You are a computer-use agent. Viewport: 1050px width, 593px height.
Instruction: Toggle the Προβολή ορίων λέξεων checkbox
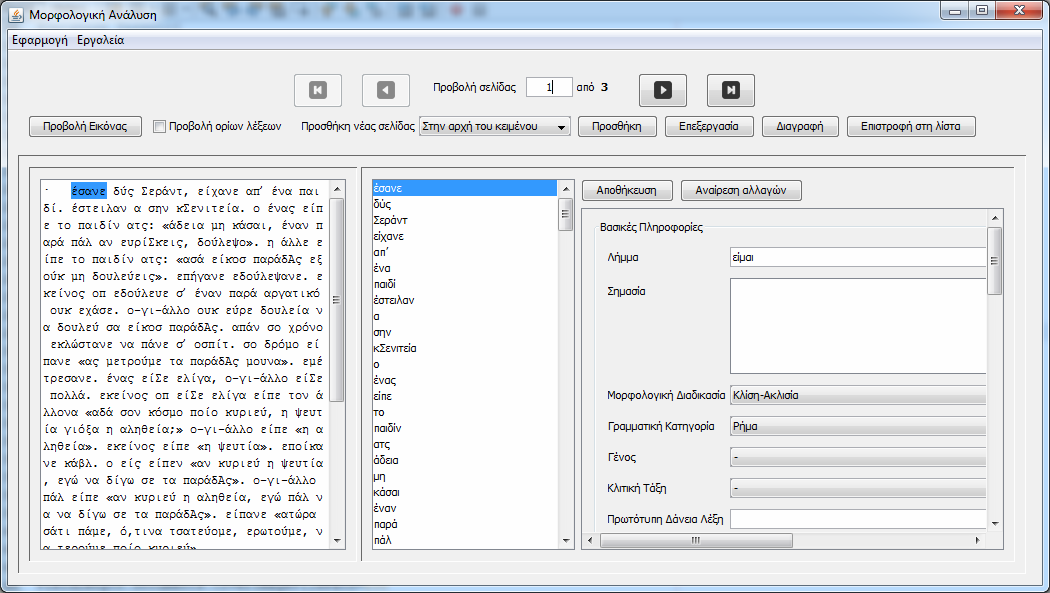tap(159, 126)
